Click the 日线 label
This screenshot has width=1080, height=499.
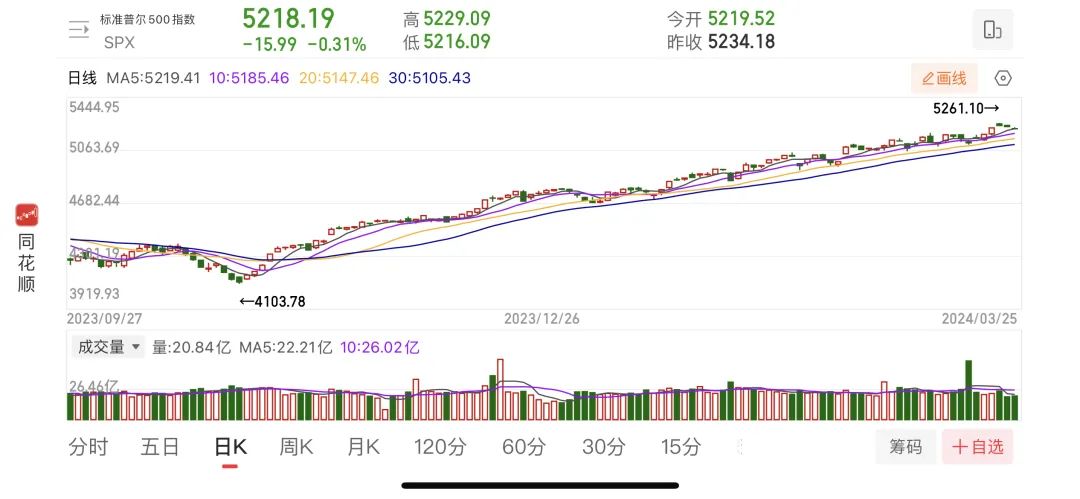[82, 78]
